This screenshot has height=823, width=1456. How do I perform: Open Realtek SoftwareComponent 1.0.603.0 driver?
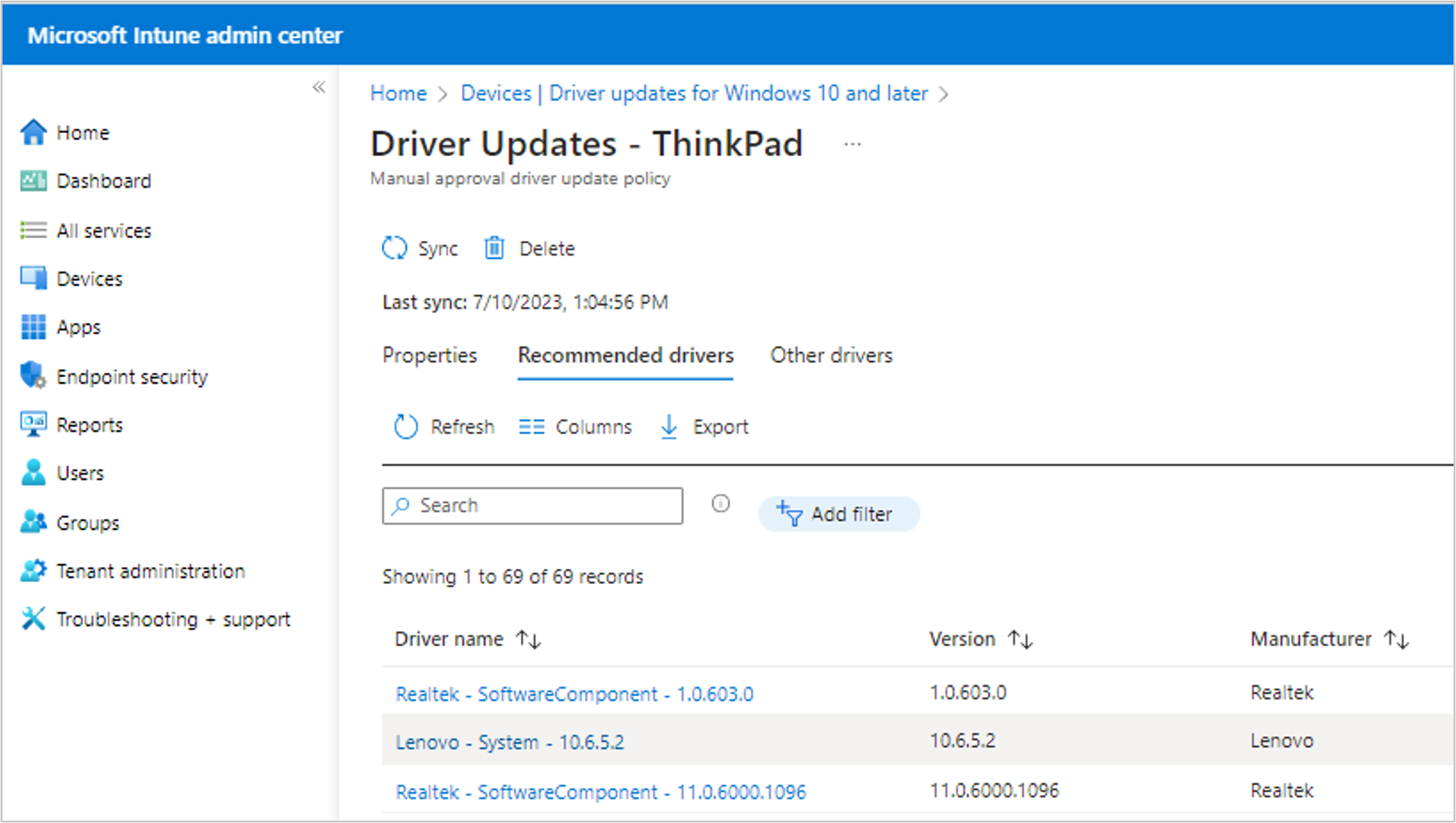(575, 693)
